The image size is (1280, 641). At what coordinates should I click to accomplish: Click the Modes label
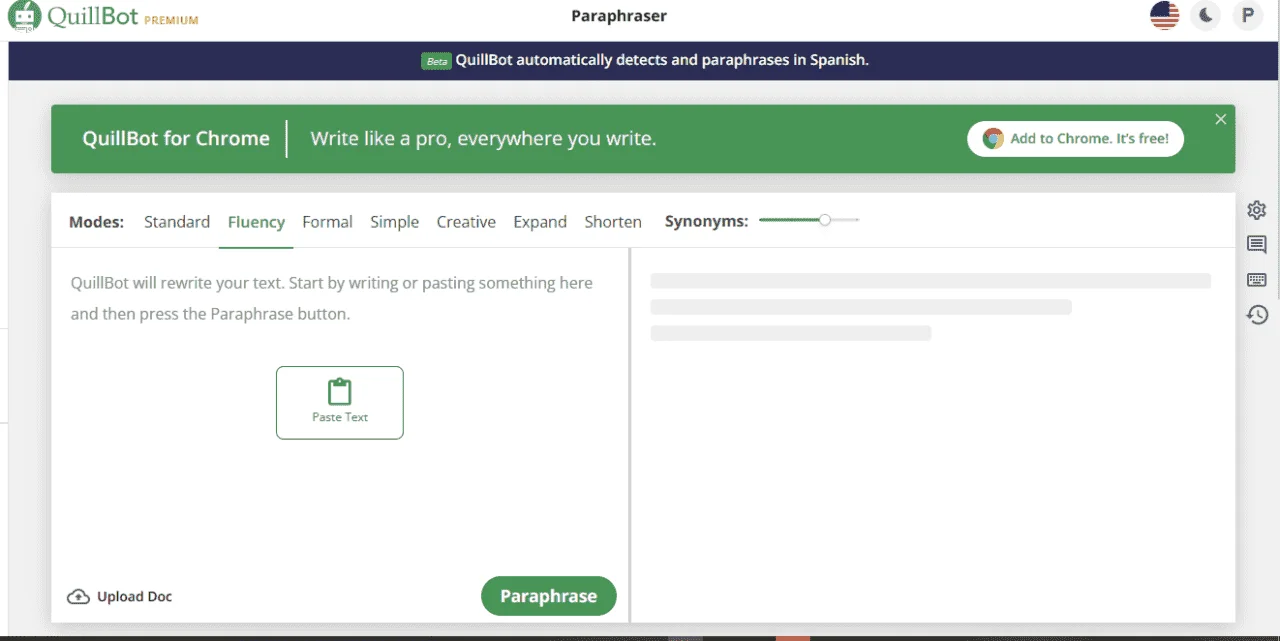point(96,222)
